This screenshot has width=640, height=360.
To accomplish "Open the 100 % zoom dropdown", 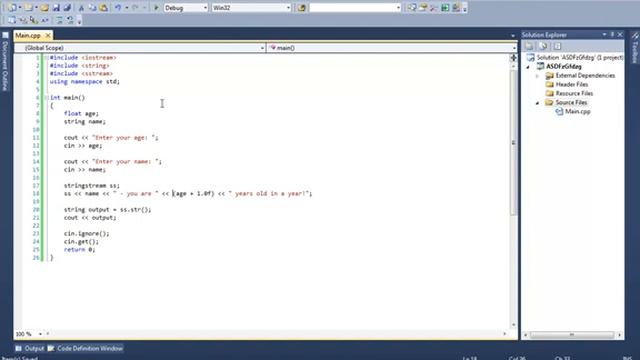I will [40, 334].
